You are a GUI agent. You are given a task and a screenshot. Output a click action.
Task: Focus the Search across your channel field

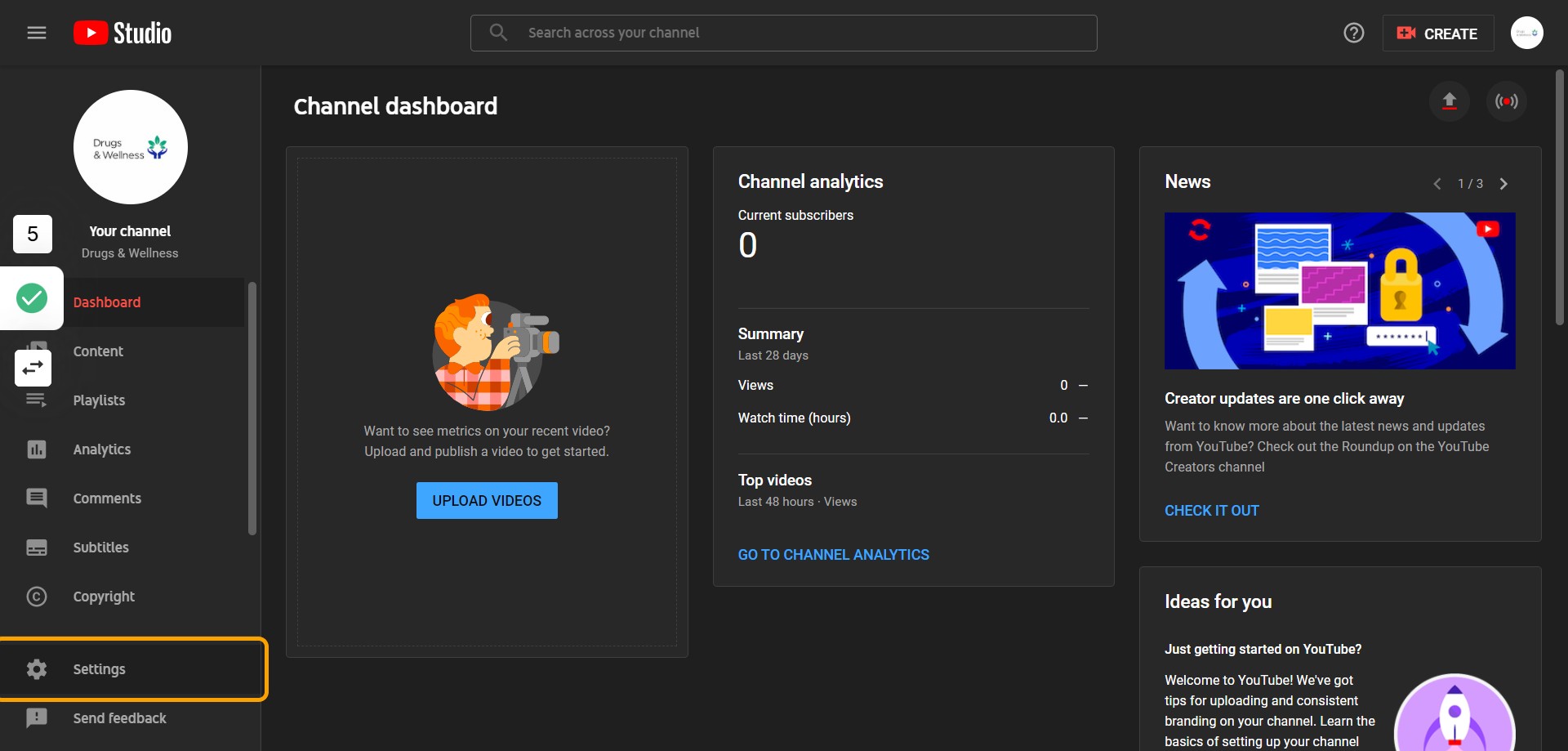point(784,33)
